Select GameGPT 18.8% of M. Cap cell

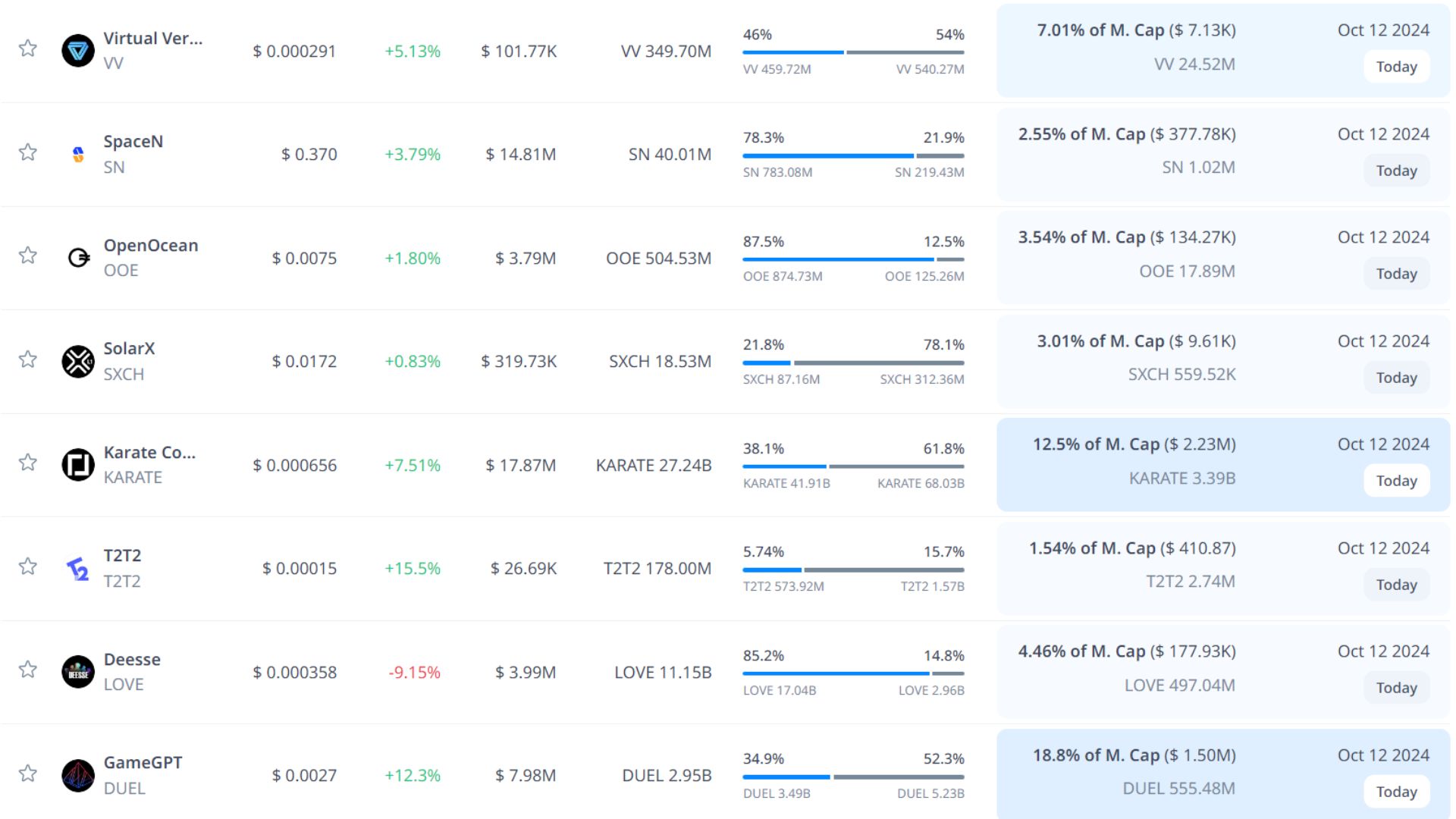(1134, 756)
